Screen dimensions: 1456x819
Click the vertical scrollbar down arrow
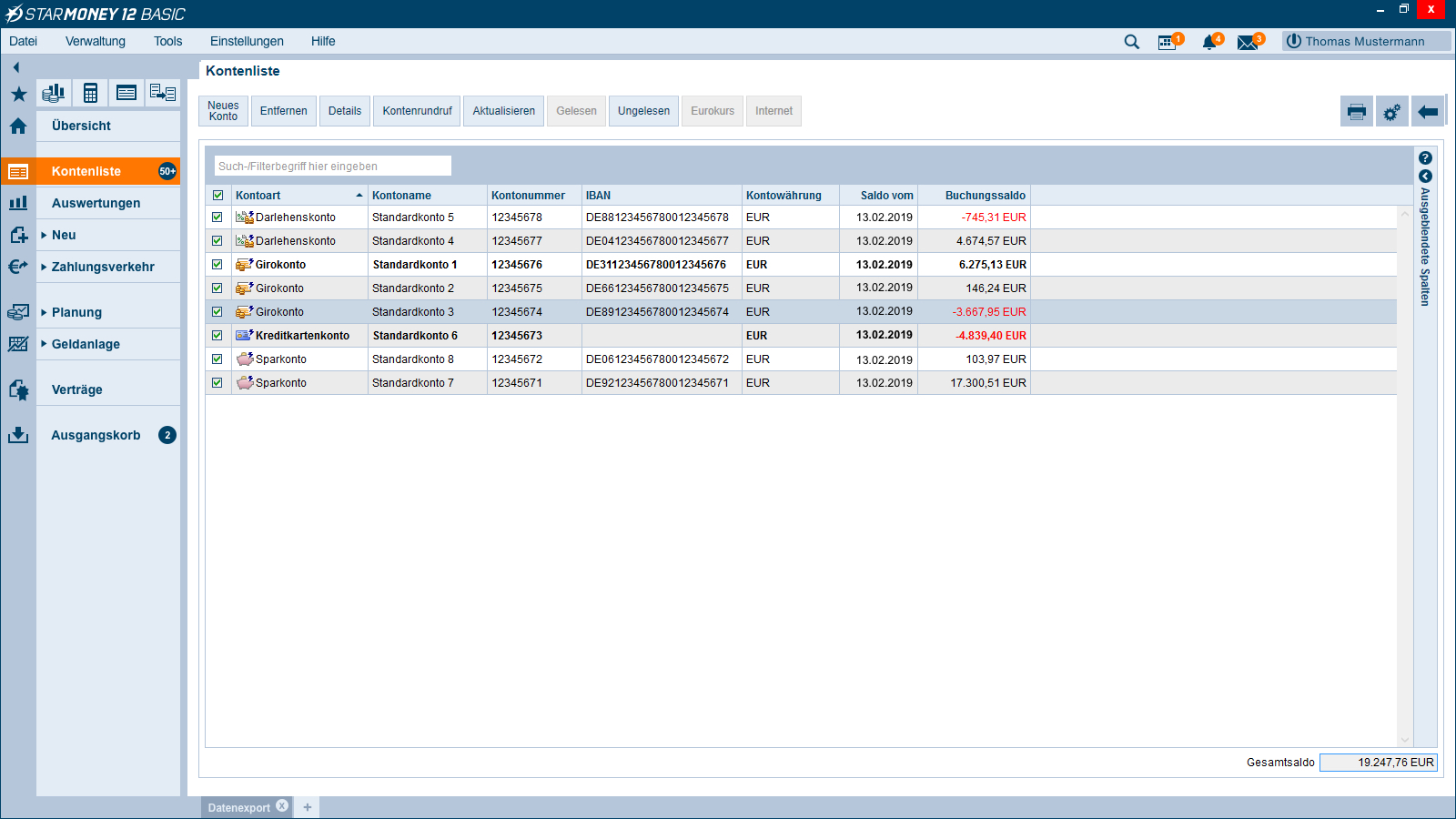click(x=1405, y=740)
